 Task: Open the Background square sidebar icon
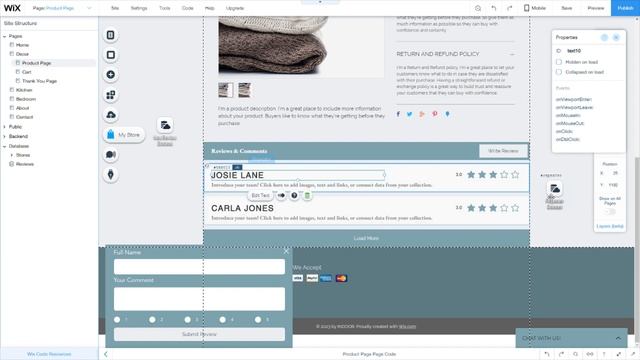[x=111, y=55]
